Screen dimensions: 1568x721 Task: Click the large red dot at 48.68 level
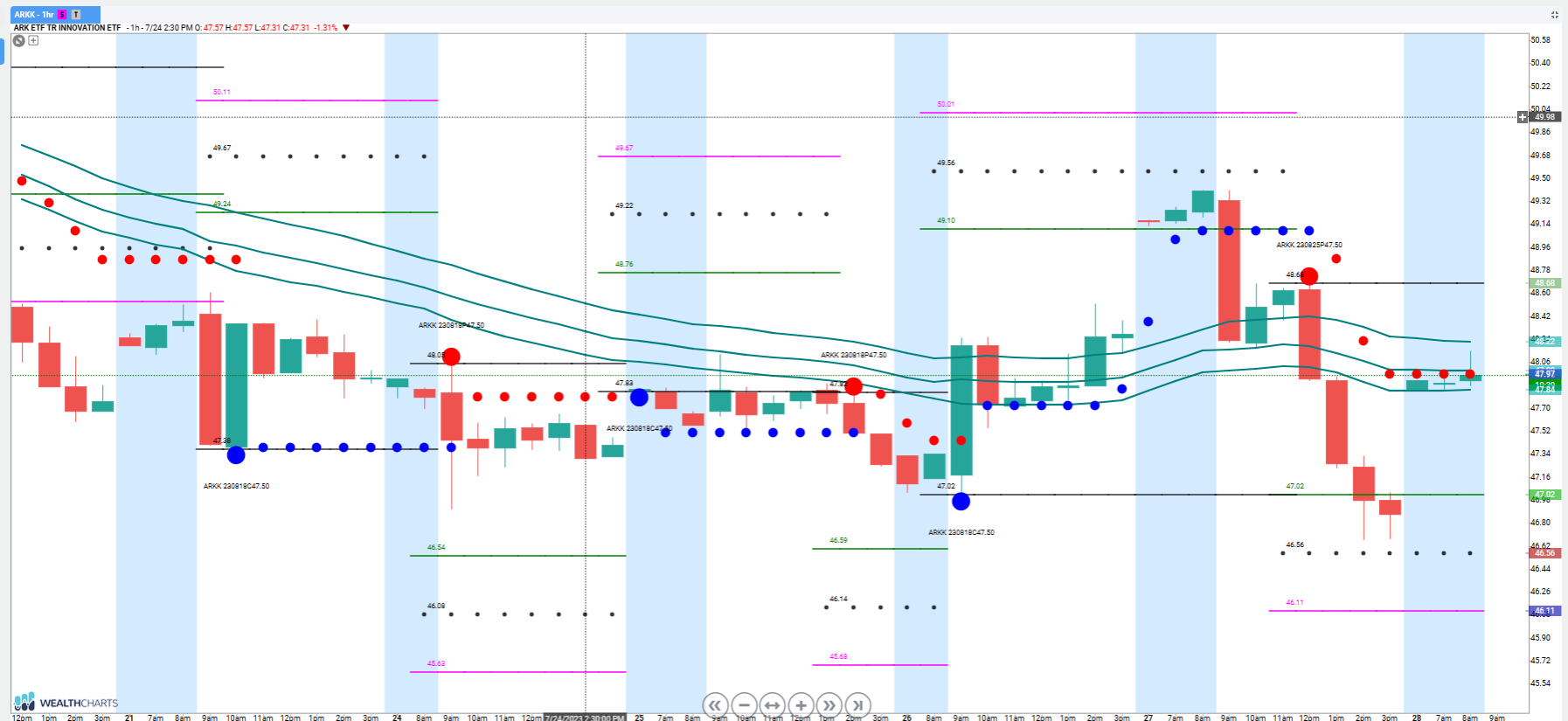1308,276
